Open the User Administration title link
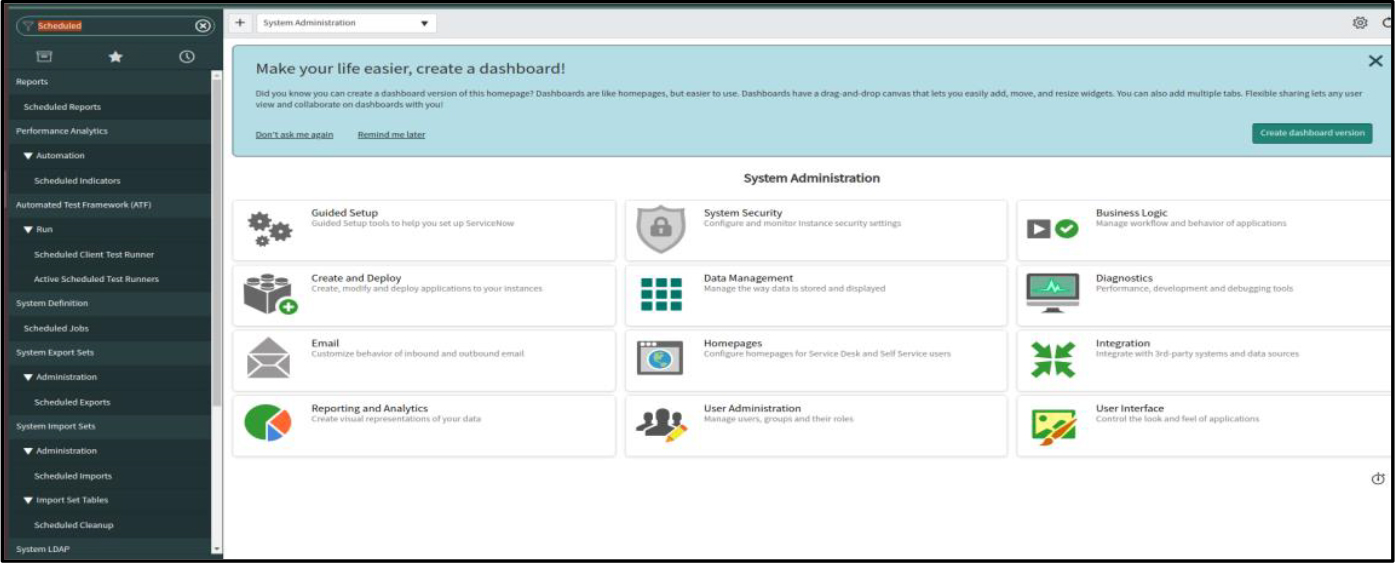Screen dimensions: 1395x563 tap(752, 408)
